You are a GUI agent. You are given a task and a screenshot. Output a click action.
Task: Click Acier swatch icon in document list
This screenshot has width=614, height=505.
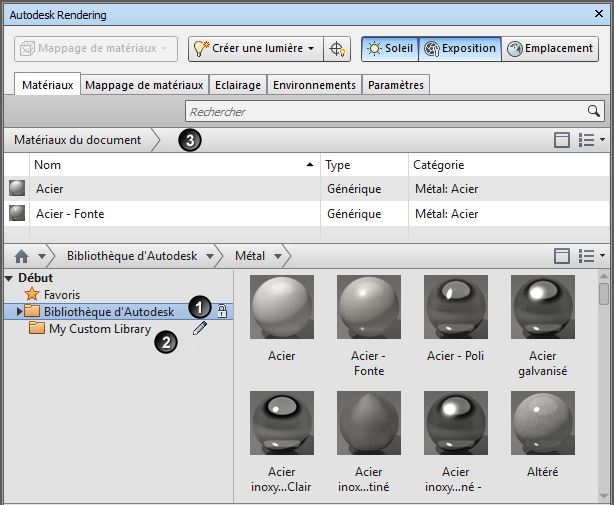click(17, 188)
